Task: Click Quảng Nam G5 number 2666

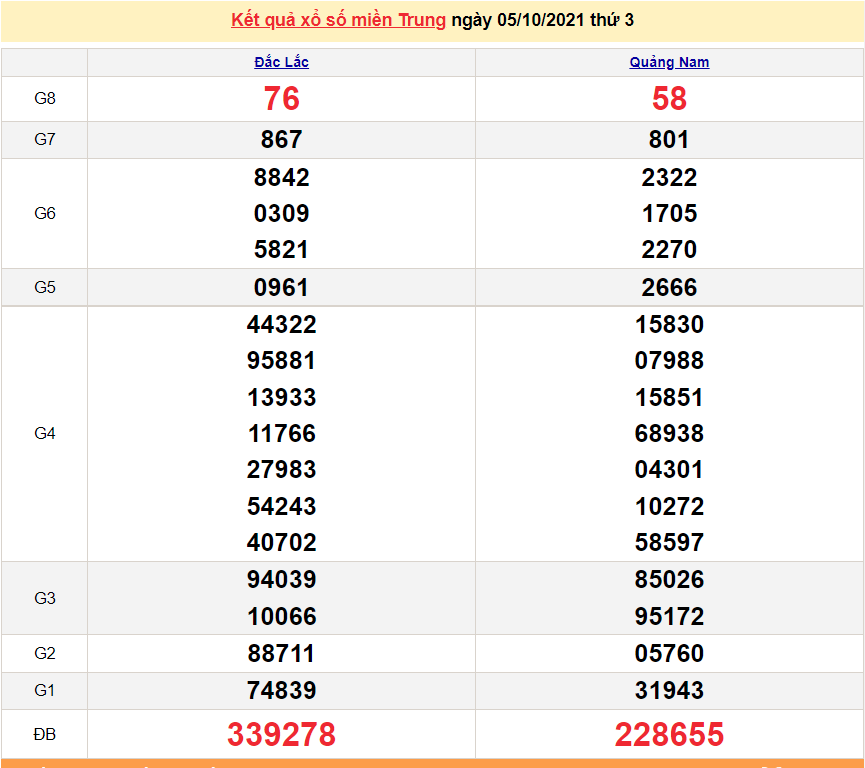Action: pos(669,287)
